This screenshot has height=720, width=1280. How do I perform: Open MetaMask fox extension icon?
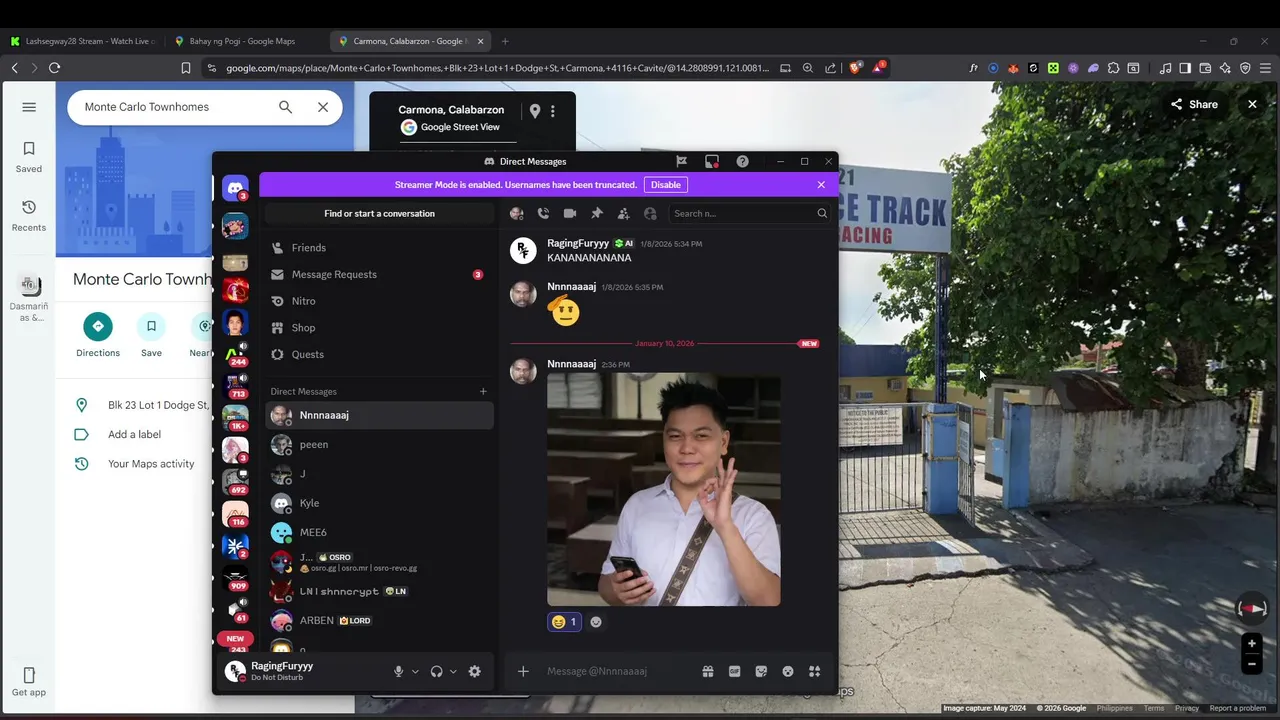coord(1013,68)
